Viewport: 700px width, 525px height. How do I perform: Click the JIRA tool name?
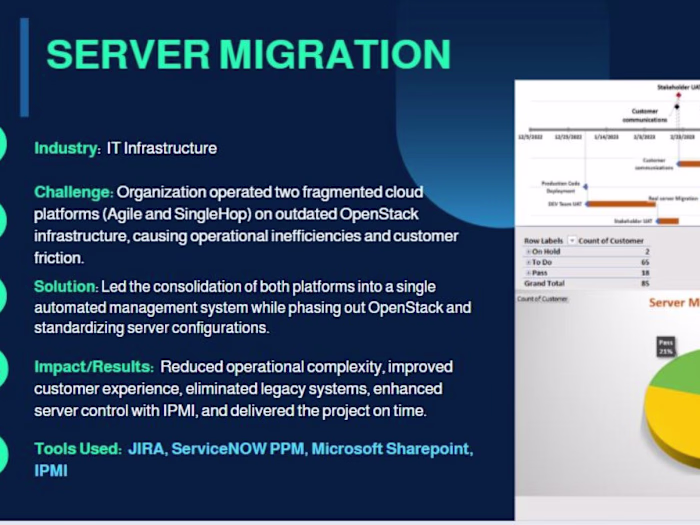point(146,449)
